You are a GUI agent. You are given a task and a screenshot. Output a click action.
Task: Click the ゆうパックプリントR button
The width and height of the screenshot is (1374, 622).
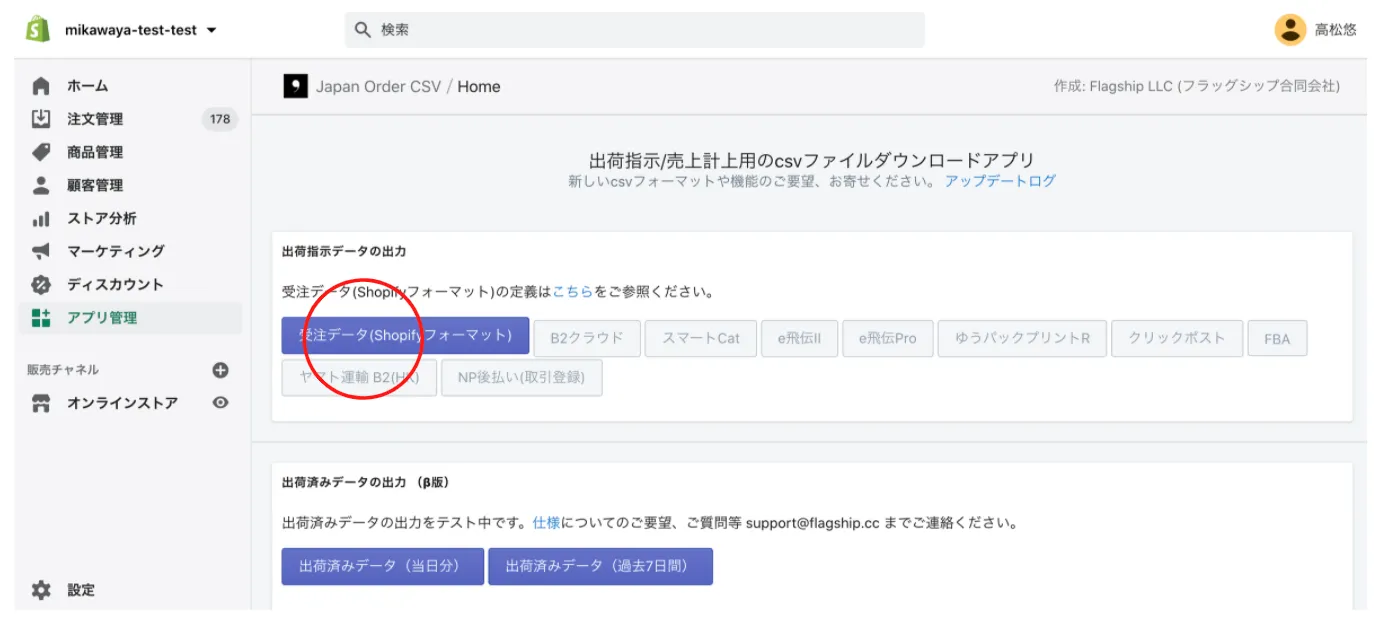click(x=1022, y=338)
